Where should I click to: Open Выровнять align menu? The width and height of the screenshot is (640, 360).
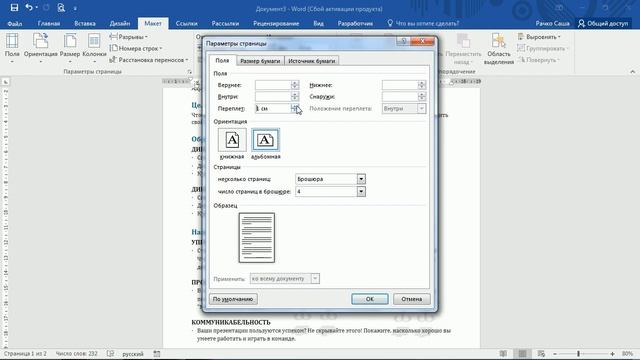pyautogui.click(x=539, y=37)
